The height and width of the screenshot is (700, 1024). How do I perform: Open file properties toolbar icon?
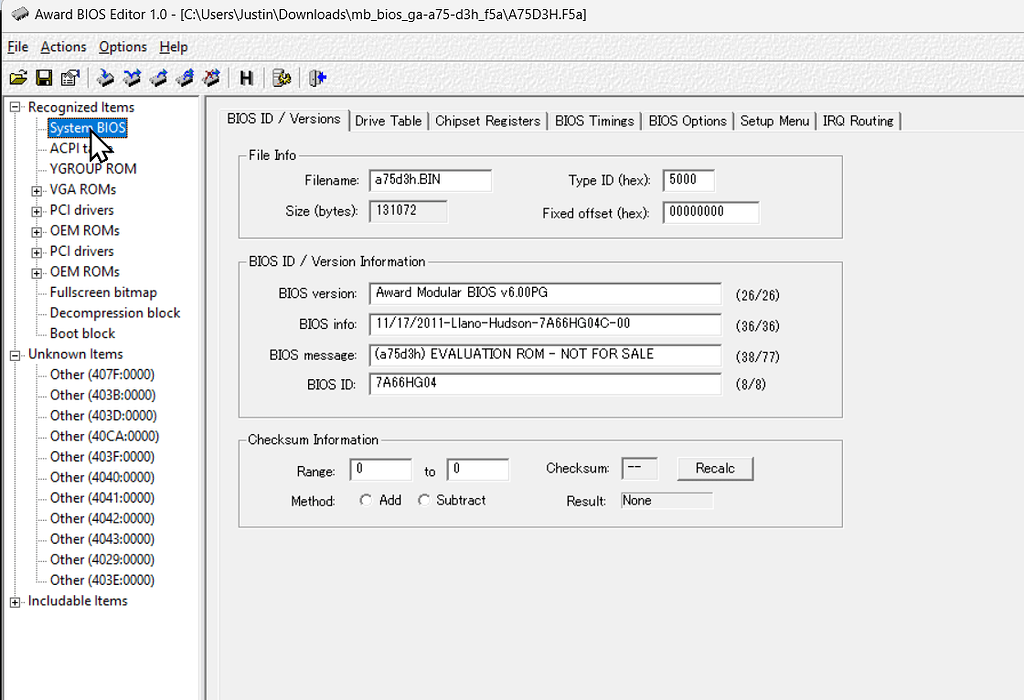pyautogui.click(x=69, y=77)
